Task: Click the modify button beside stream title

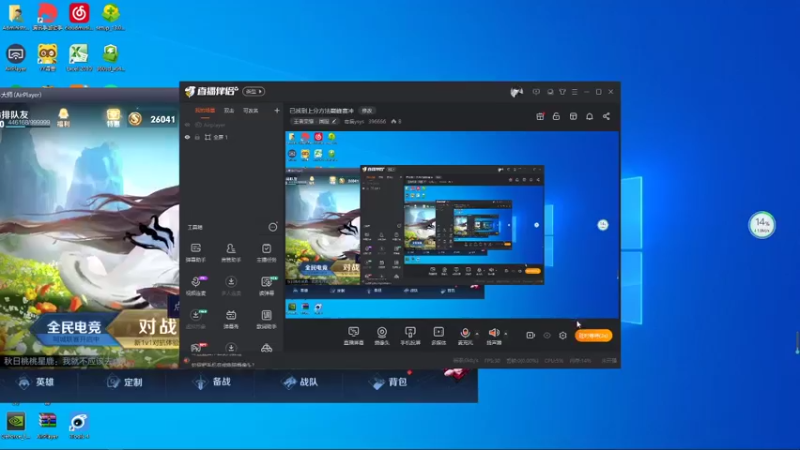Action: 367,111
